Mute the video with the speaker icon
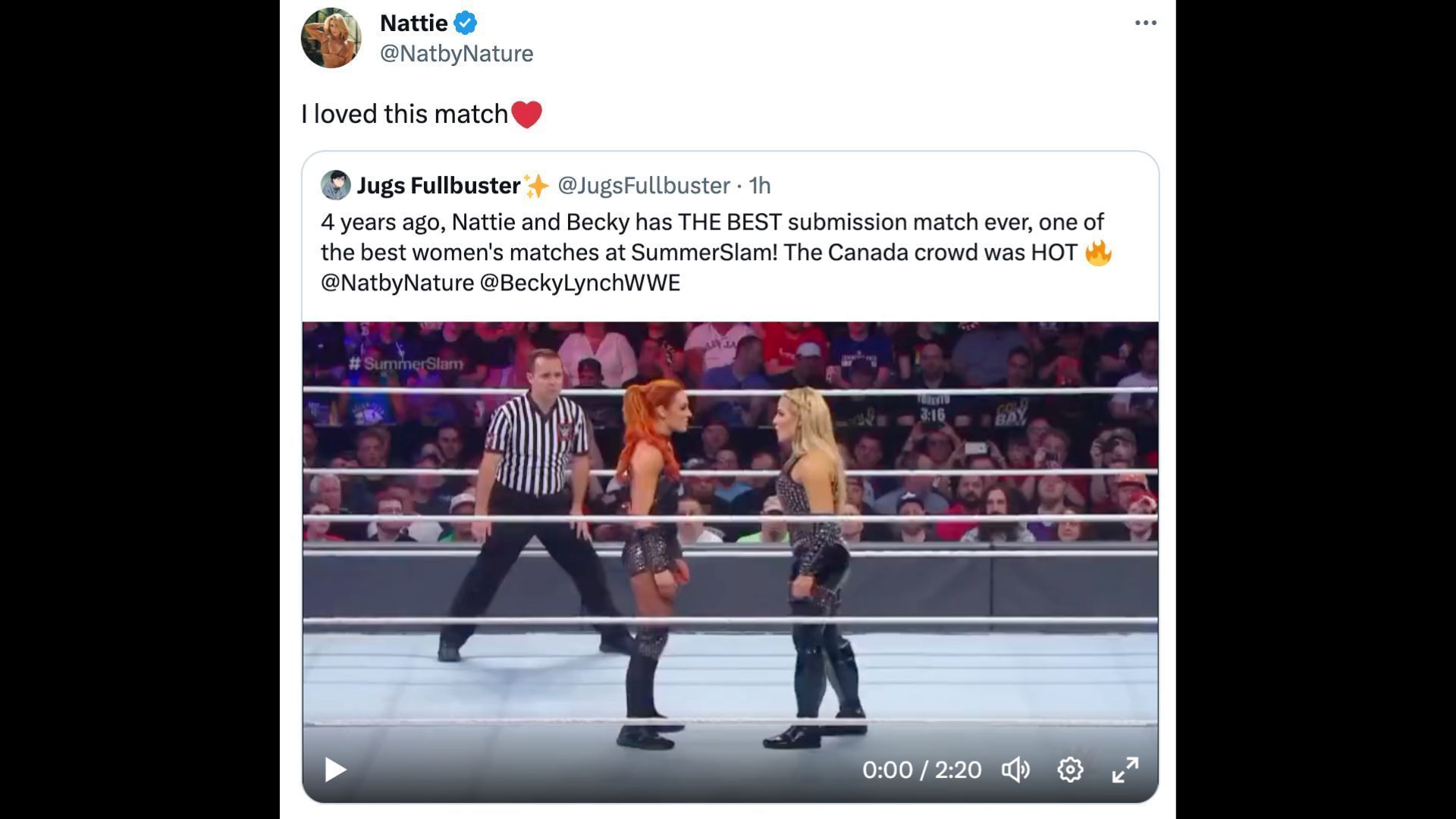The width and height of the screenshot is (1456, 819). pos(1015,770)
